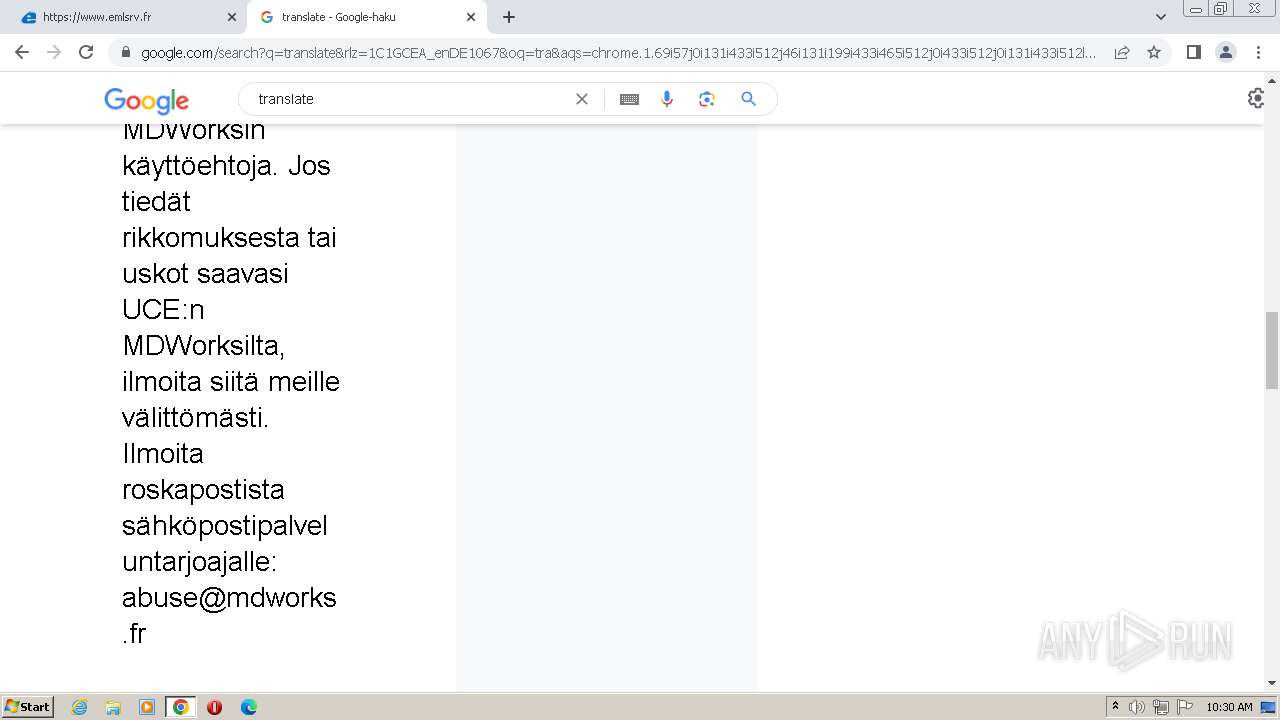Screen dimensions: 1280x720
Task: Share this page from address bar
Action: click(x=1122, y=53)
